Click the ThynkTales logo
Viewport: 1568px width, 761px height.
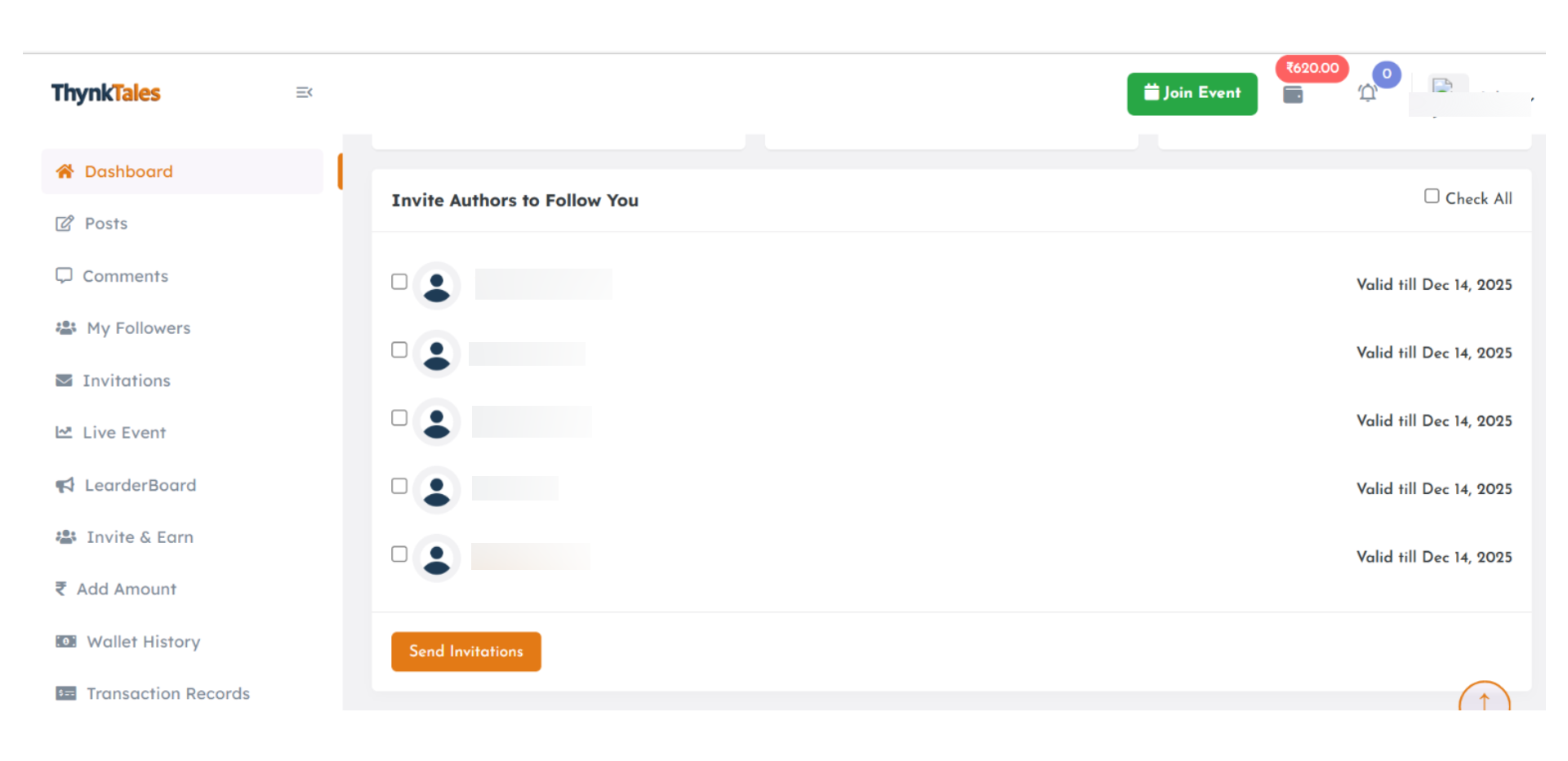point(106,93)
